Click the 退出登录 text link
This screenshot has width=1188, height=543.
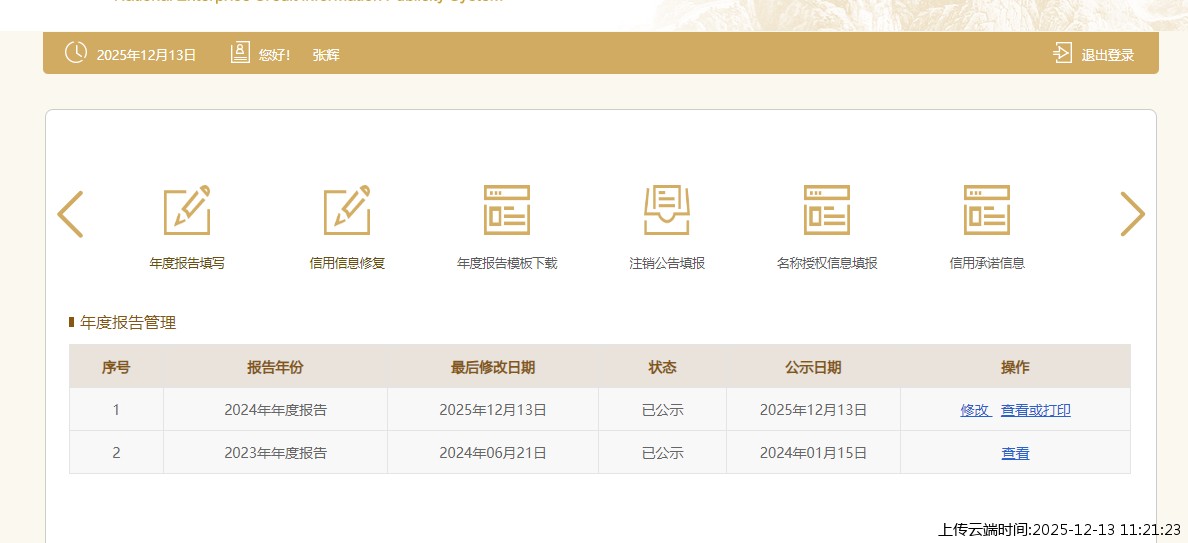(1107, 55)
